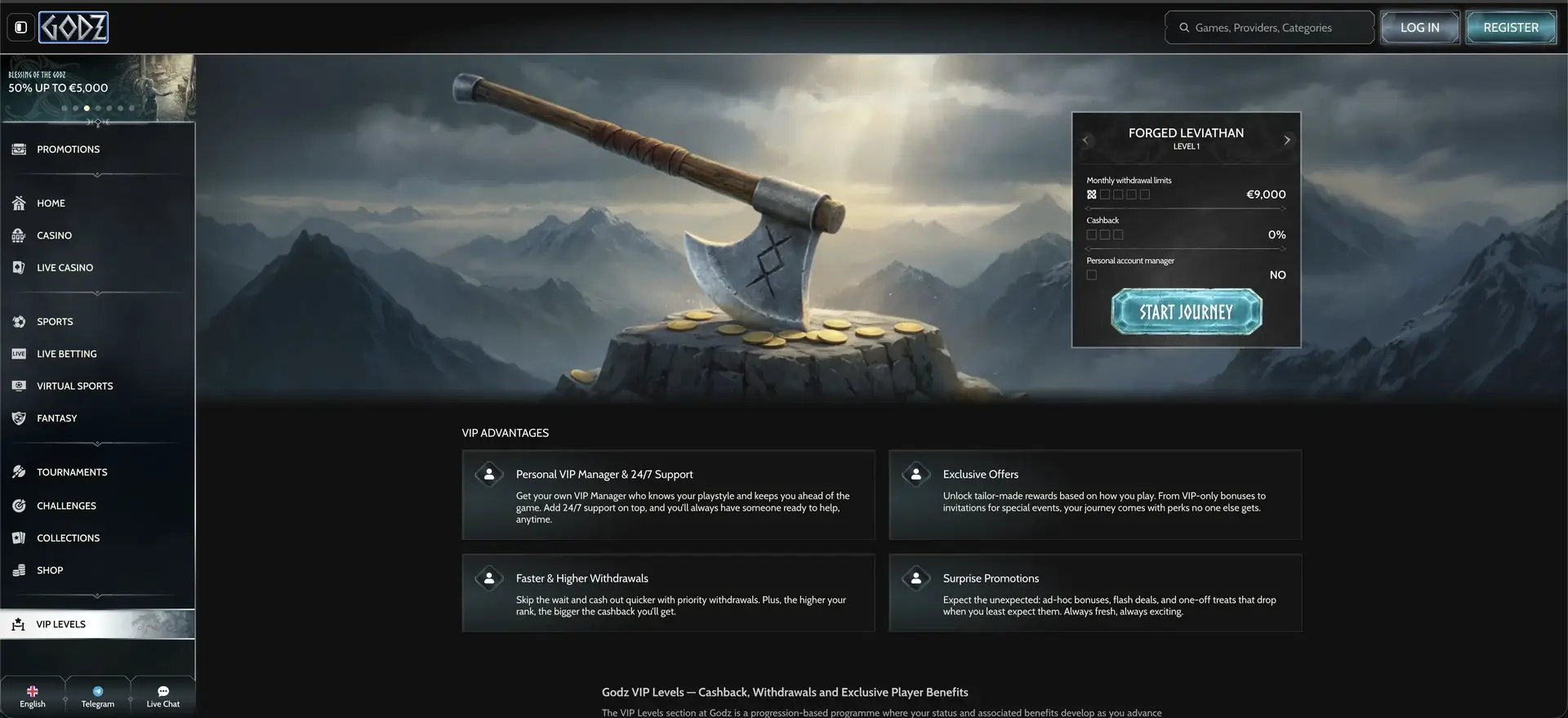Click the Personal account manager box
This screenshot has height=718, width=1568.
coord(1092,275)
